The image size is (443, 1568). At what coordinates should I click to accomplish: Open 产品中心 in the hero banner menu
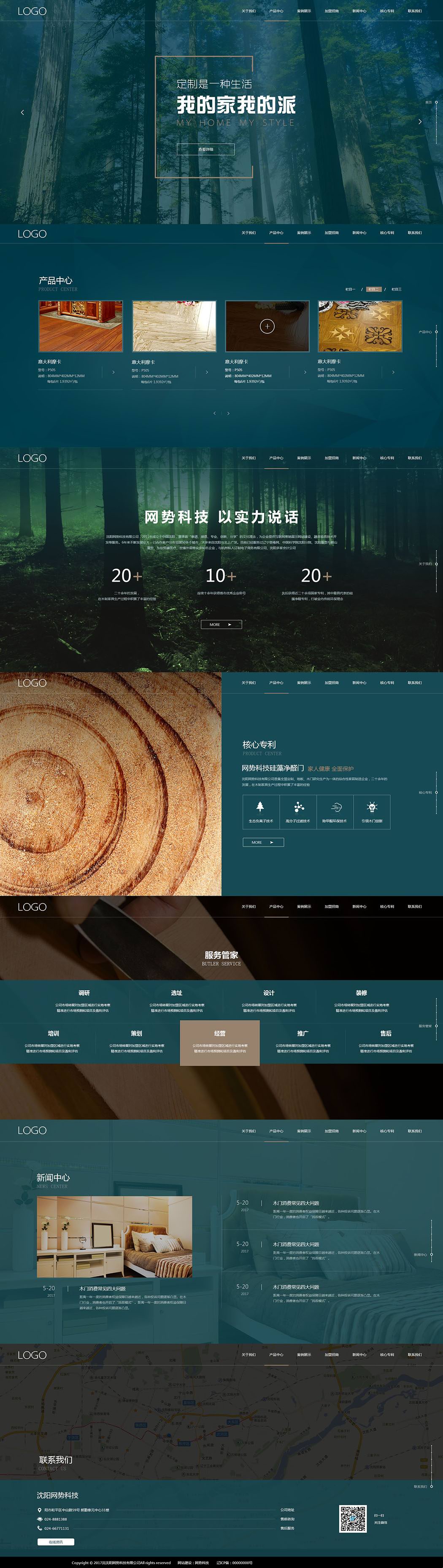[276, 11]
